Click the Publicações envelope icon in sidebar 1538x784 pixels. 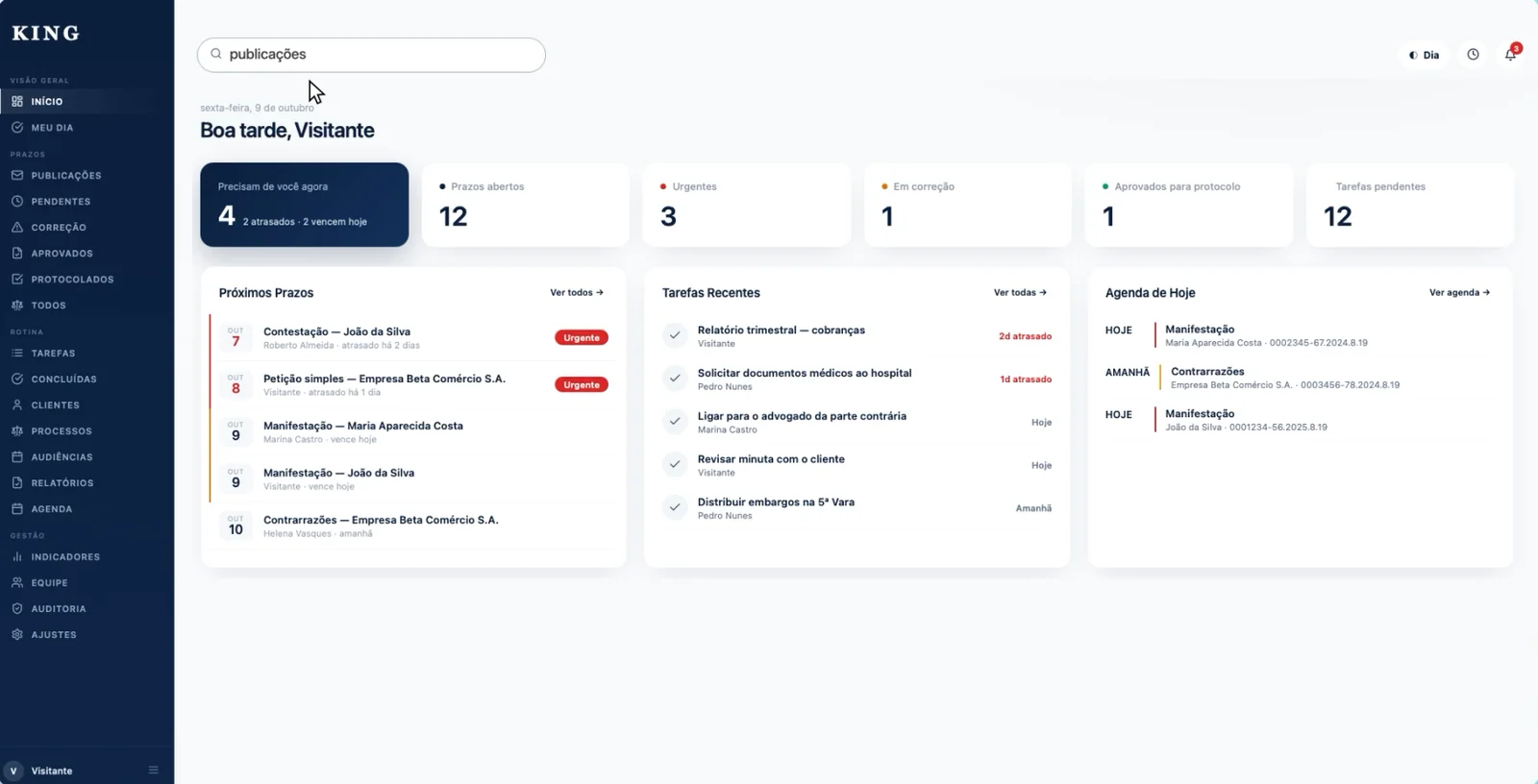tap(17, 176)
